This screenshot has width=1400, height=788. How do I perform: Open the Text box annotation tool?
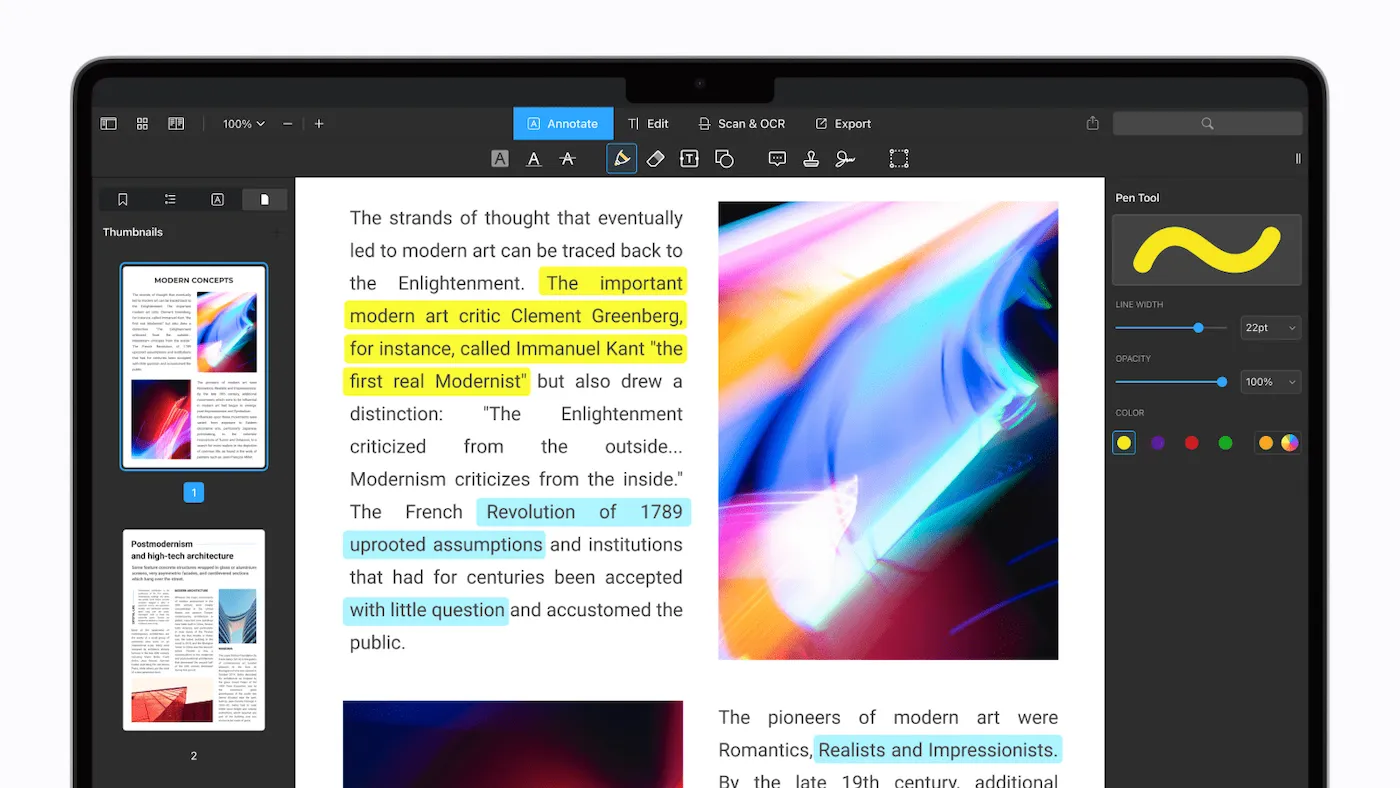coord(689,158)
